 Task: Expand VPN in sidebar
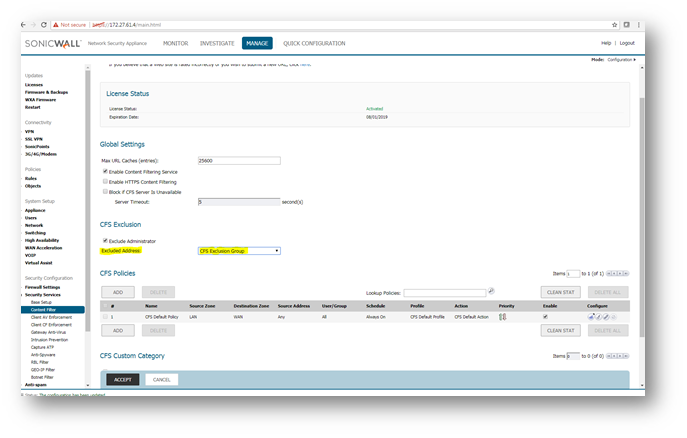click(29, 131)
